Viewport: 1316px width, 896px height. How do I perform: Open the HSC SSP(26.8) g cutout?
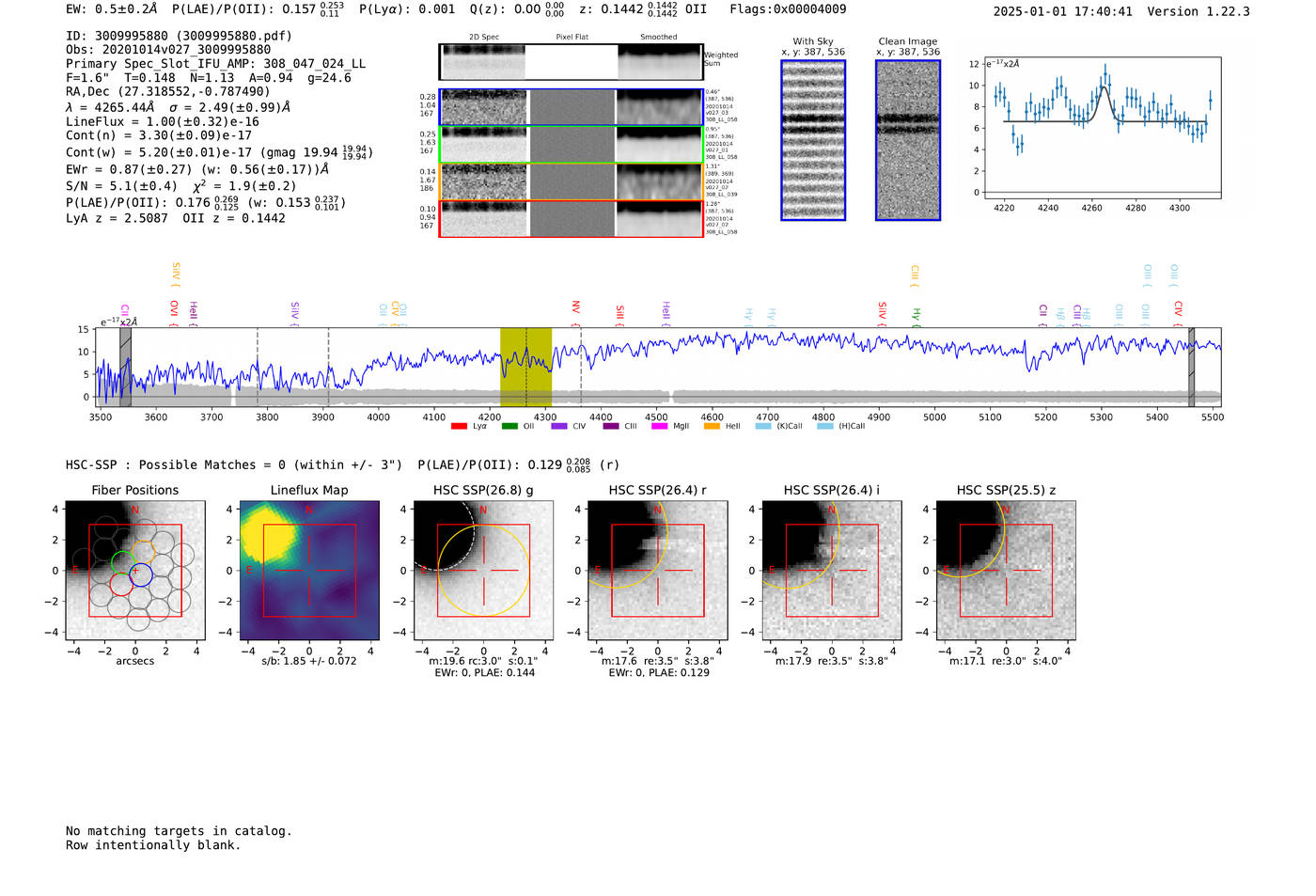[483, 571]
